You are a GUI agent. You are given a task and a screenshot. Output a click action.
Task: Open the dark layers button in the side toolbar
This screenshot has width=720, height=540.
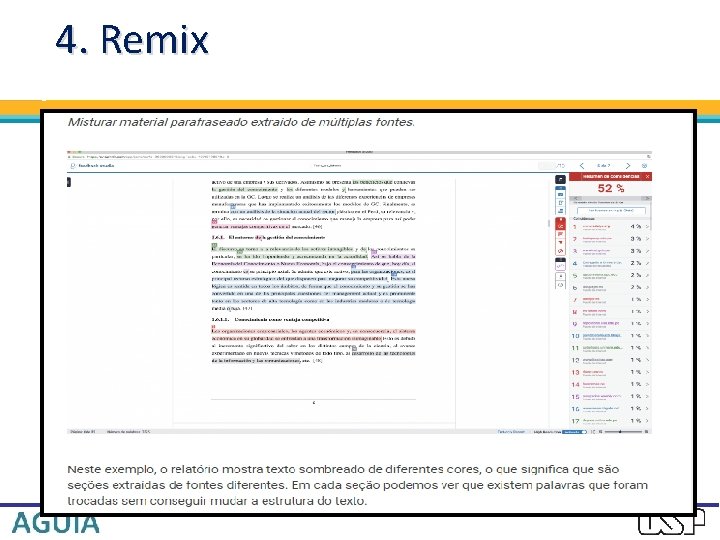point(560,180)
